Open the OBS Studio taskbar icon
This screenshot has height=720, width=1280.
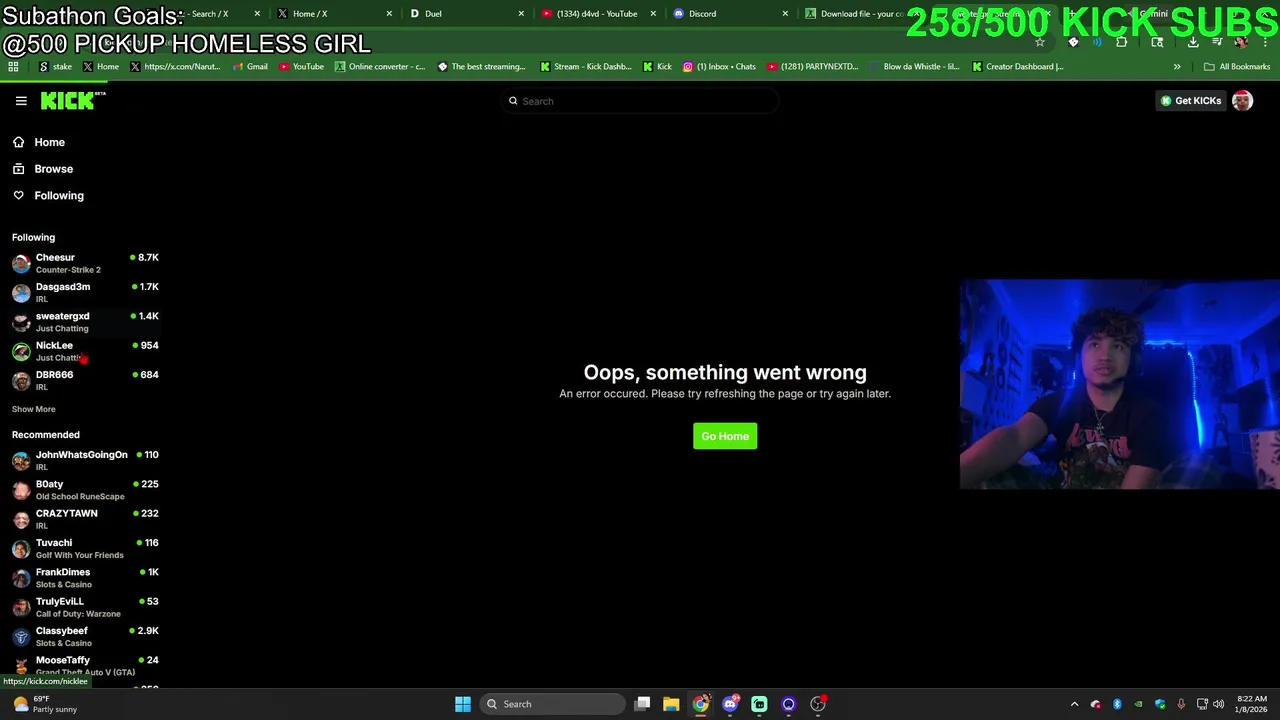818,704
